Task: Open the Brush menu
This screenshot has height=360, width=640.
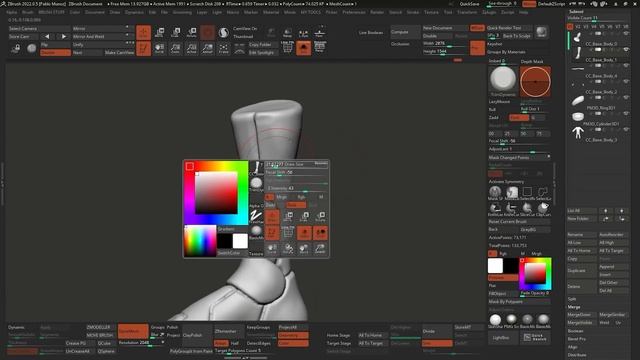Action: click(28, 12)
